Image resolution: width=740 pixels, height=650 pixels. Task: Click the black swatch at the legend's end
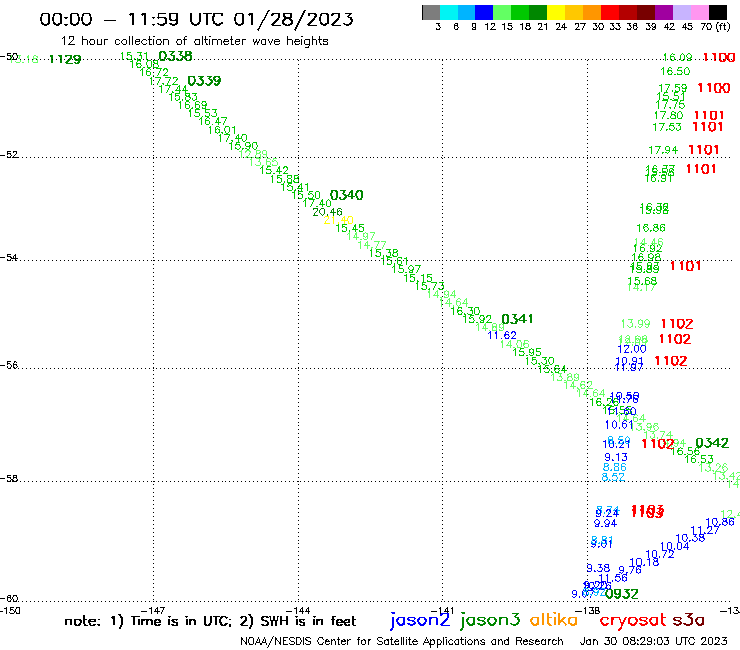pos(717,12)
